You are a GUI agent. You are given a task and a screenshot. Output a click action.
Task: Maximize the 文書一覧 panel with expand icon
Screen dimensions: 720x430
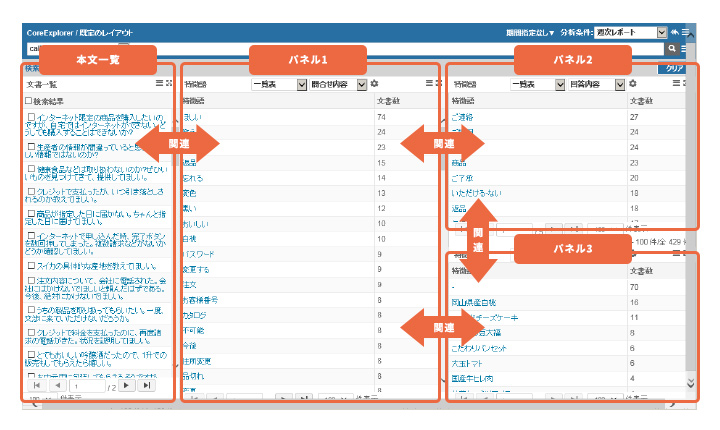pyautogui.click(x=169, y=85)
